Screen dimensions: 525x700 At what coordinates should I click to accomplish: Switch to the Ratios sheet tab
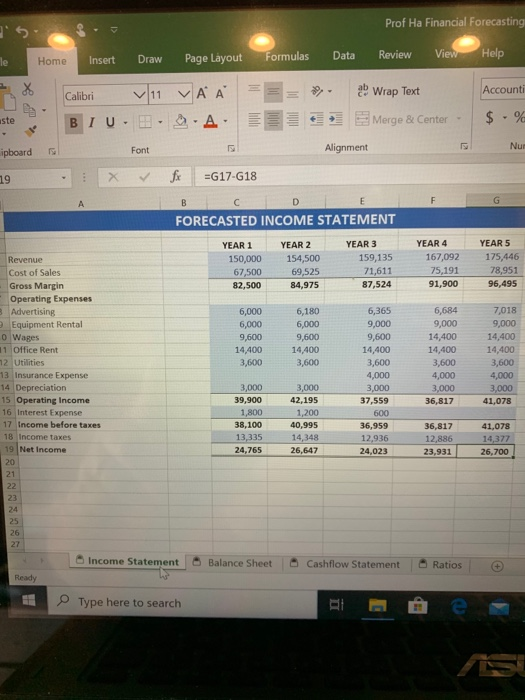[x=440, y=565]
